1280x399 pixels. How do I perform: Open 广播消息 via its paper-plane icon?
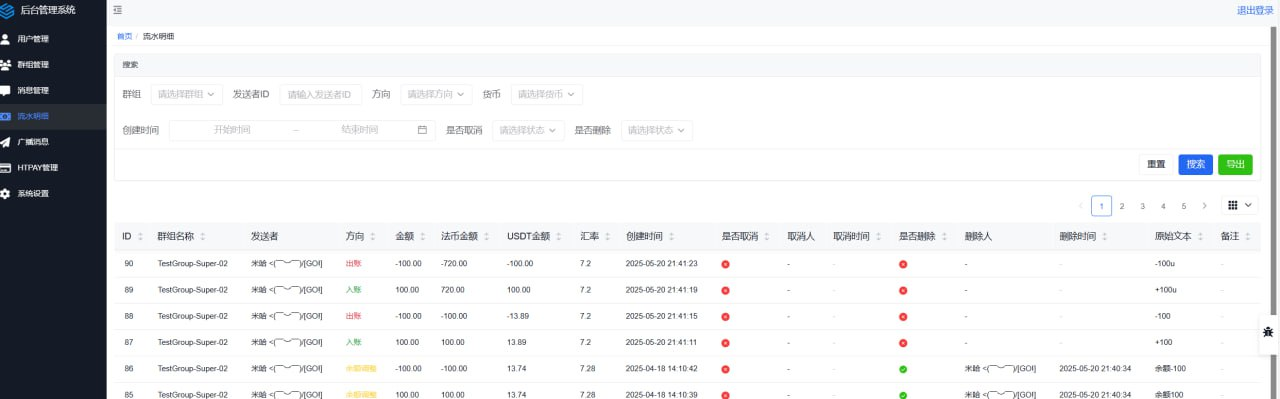click(x=6, y=142)
